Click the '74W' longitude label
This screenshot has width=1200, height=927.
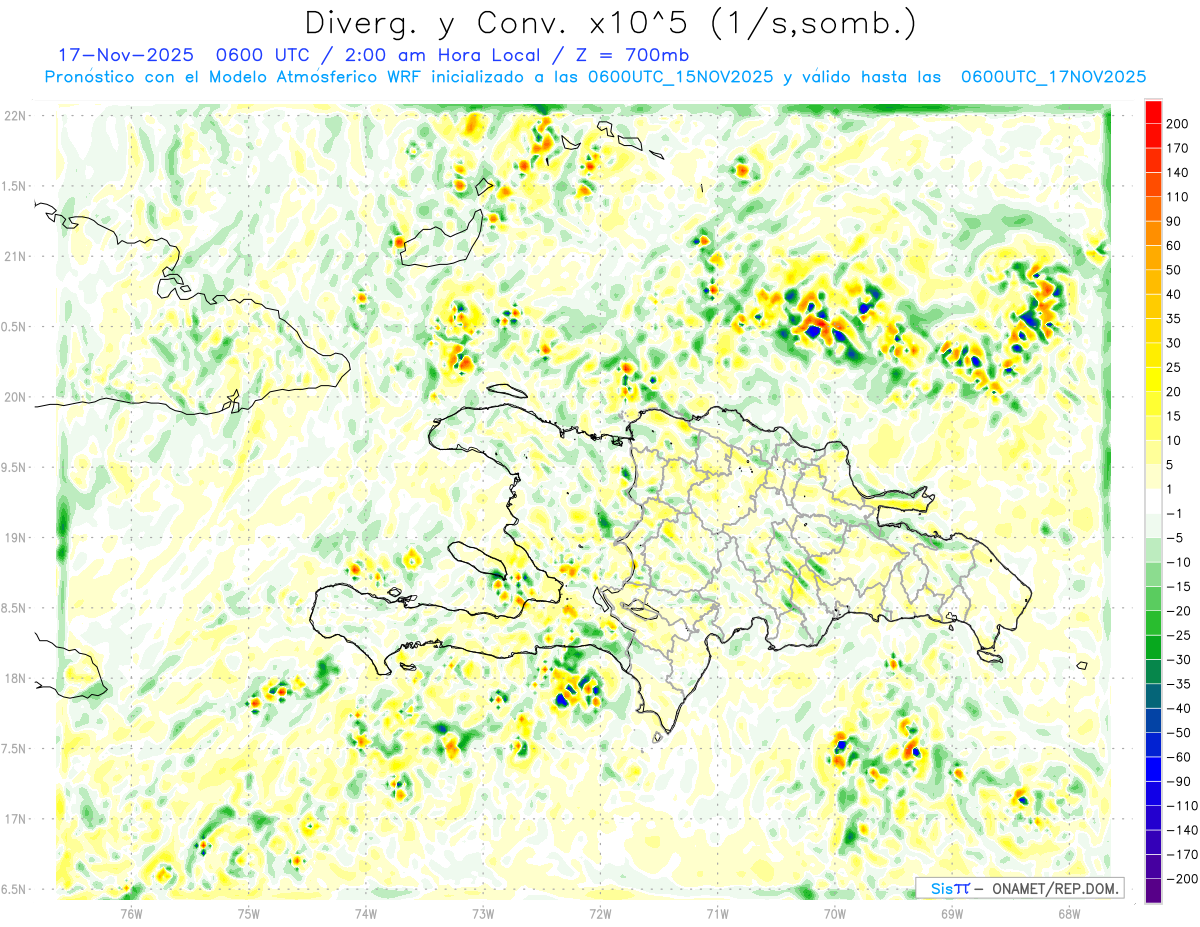point(366,913)
